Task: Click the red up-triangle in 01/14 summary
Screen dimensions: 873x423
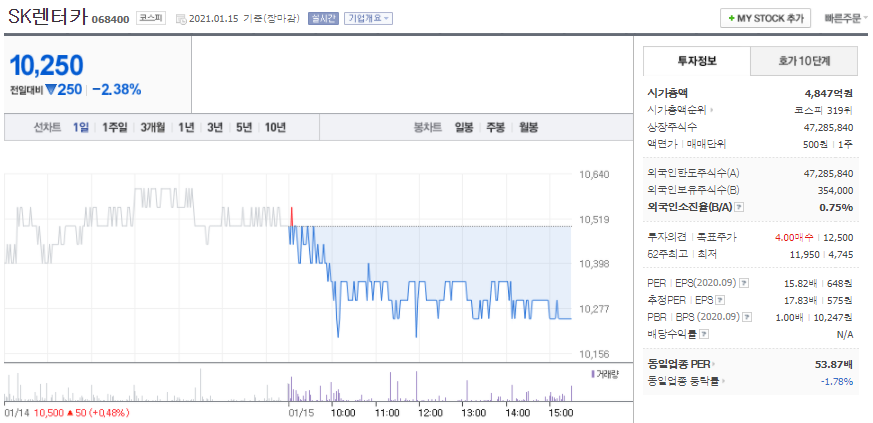Action: tap(70, 413)
